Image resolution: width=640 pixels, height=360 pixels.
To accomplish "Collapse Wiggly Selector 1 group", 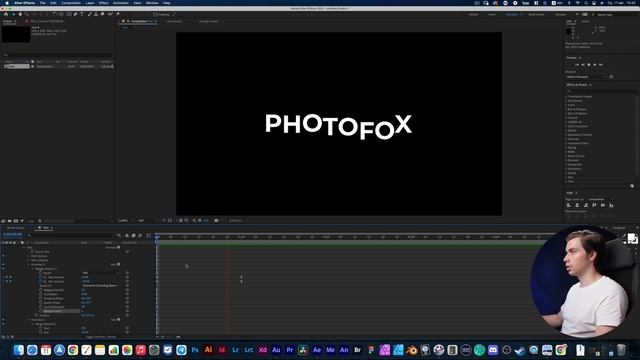I will pos(33,269).
